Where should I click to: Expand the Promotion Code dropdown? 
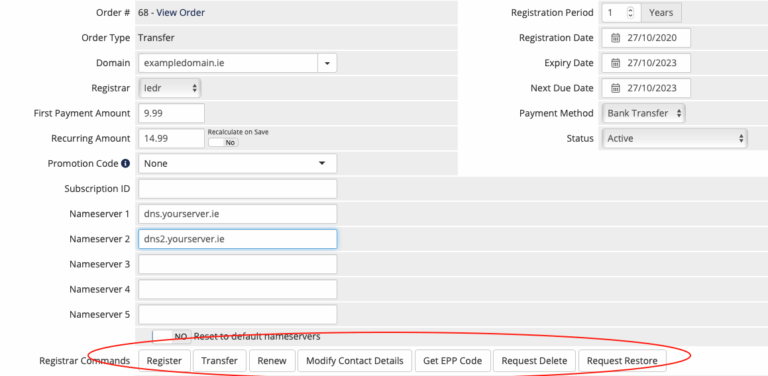(x=238, y=164)
